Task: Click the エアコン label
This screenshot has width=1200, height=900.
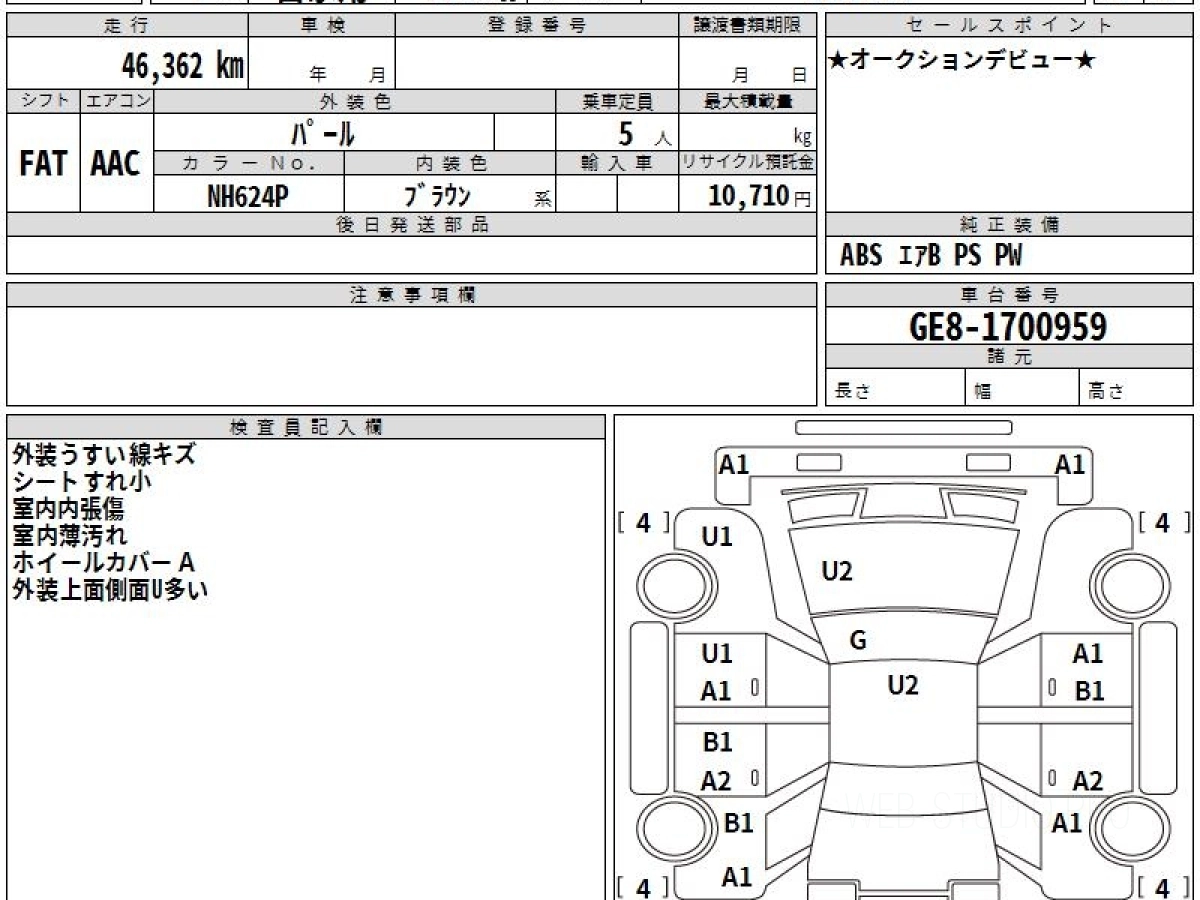Action: pyautogui.click(x=117, y=101)
